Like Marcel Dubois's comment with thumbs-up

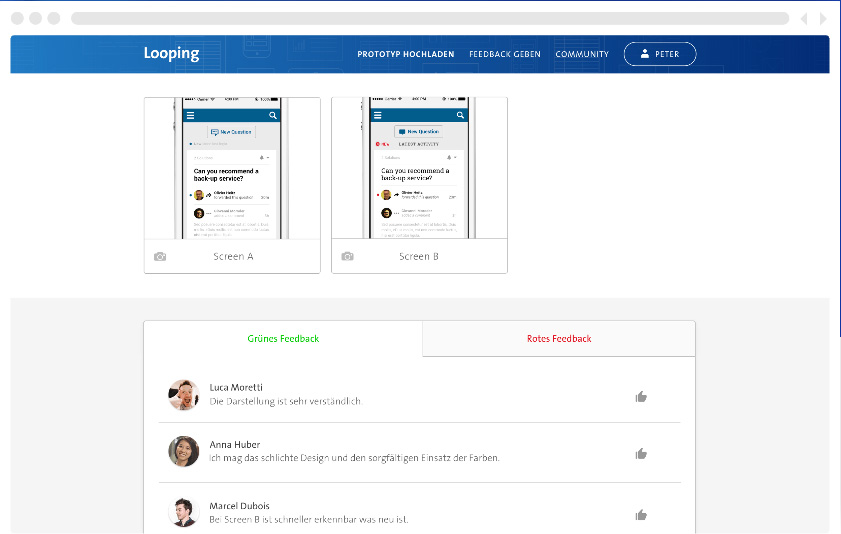point(641,515)
